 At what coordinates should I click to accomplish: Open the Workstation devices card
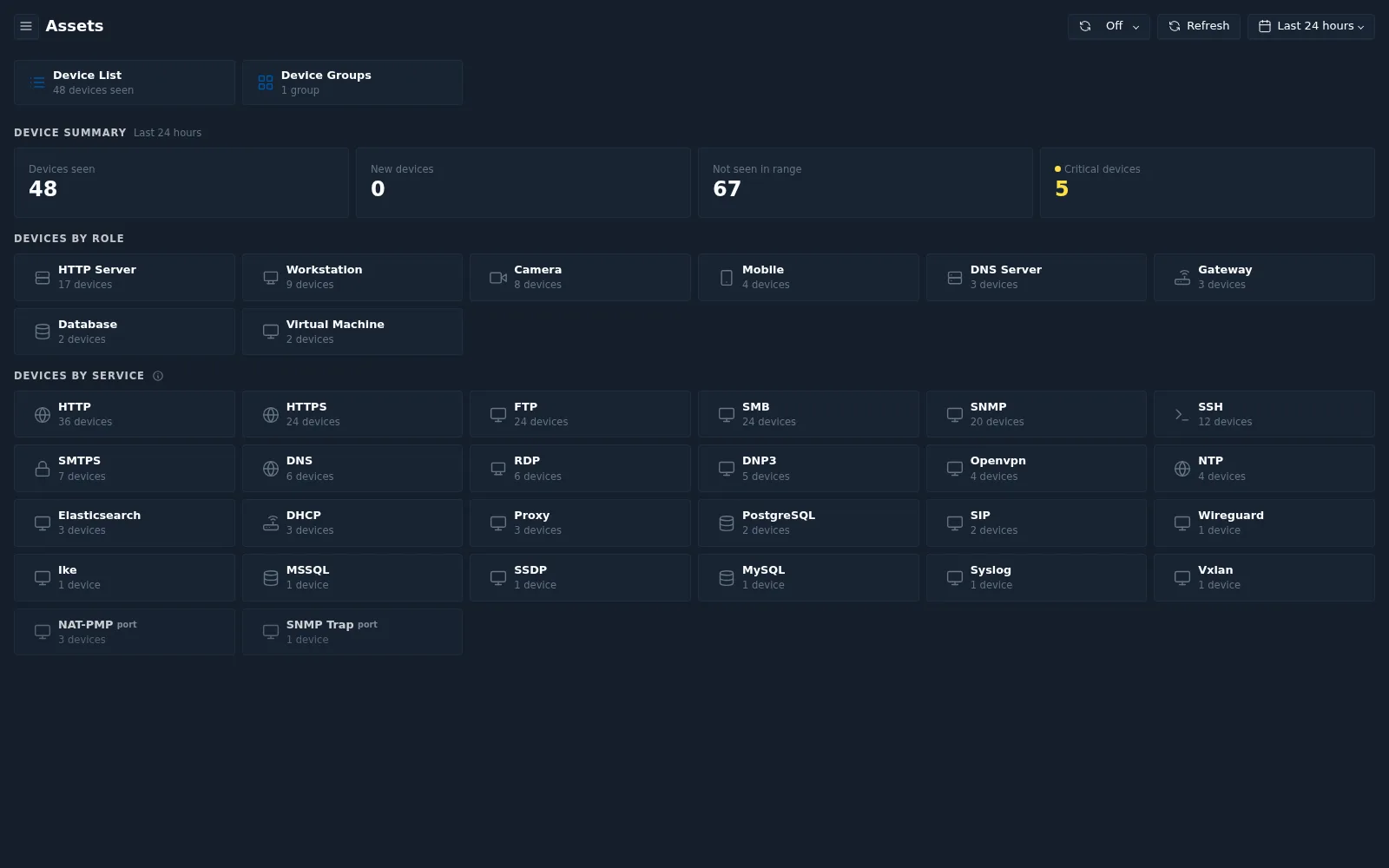point(352,278)
